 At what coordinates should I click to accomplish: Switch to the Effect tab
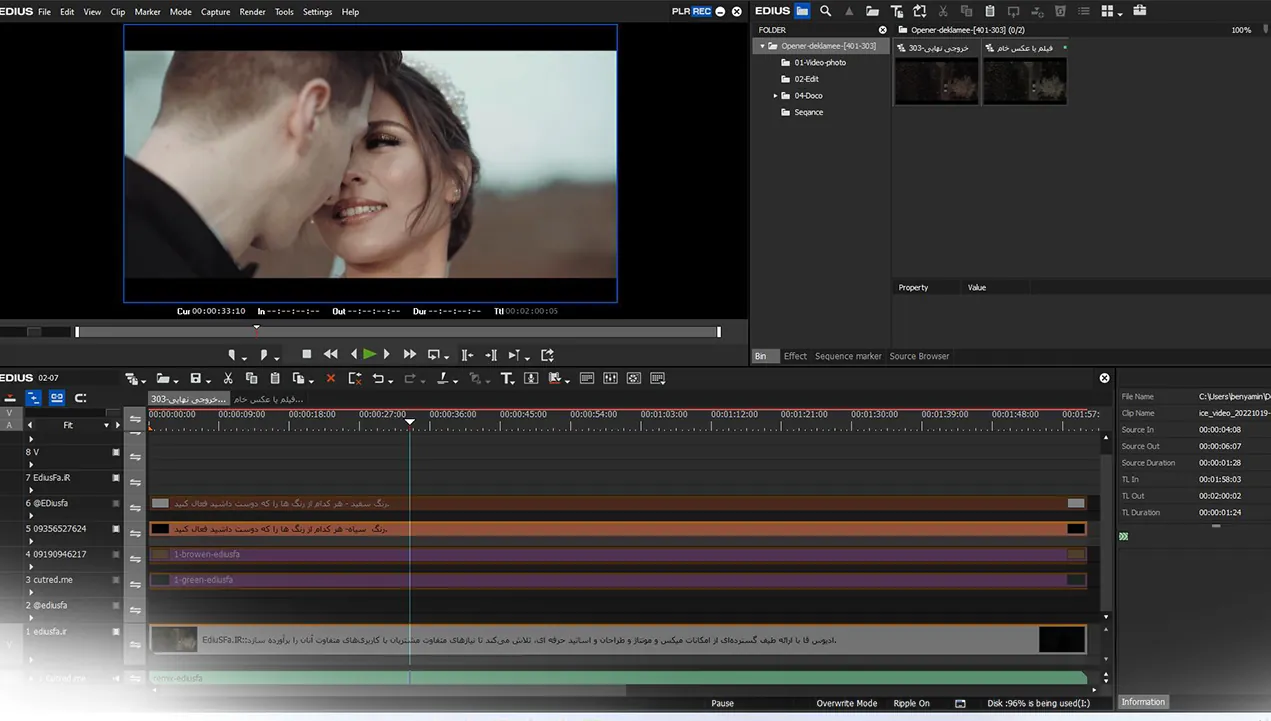(x=795, y=356)
